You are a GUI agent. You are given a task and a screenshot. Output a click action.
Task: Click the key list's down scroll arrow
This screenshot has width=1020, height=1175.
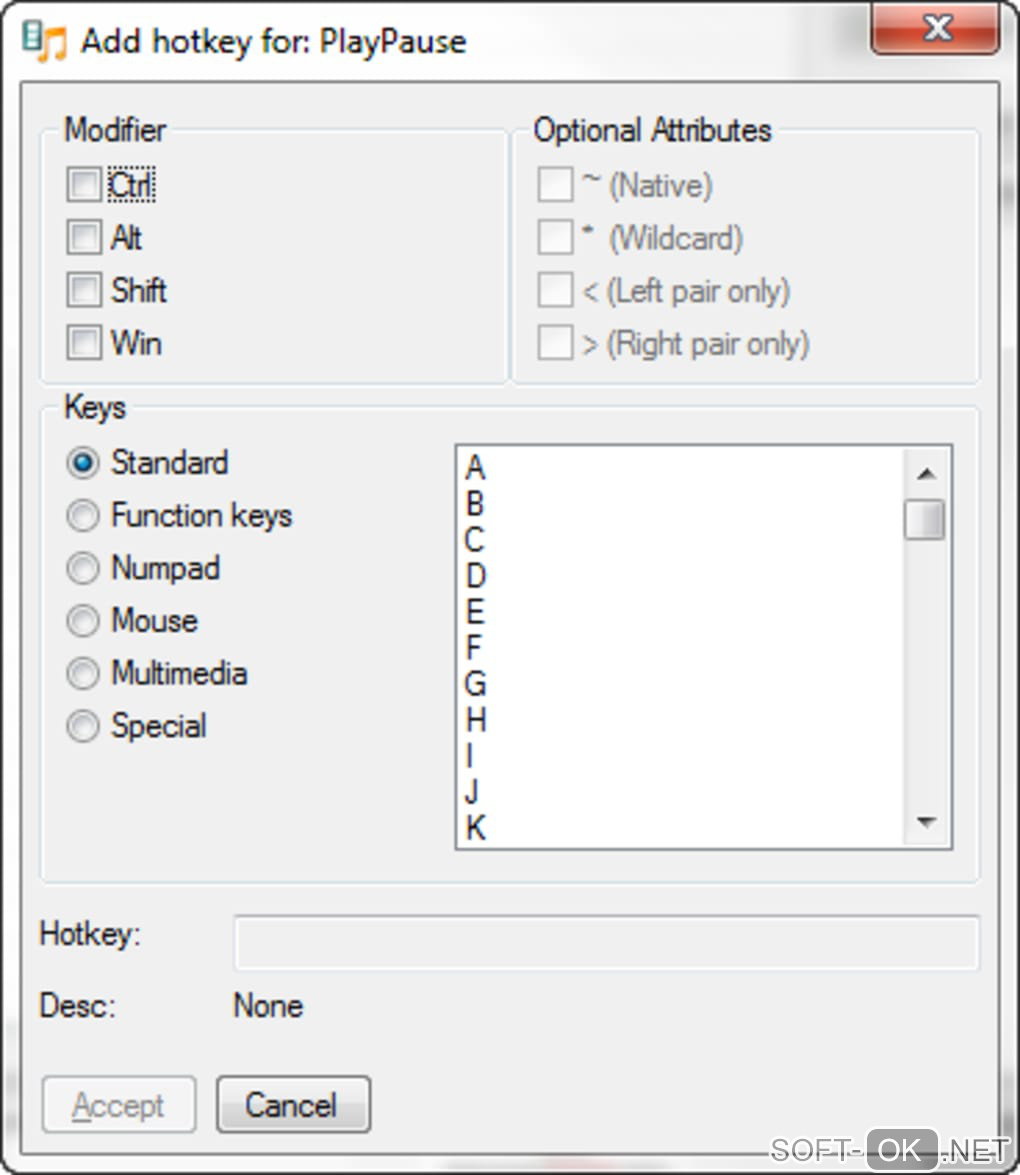click(x=925, y=823)
